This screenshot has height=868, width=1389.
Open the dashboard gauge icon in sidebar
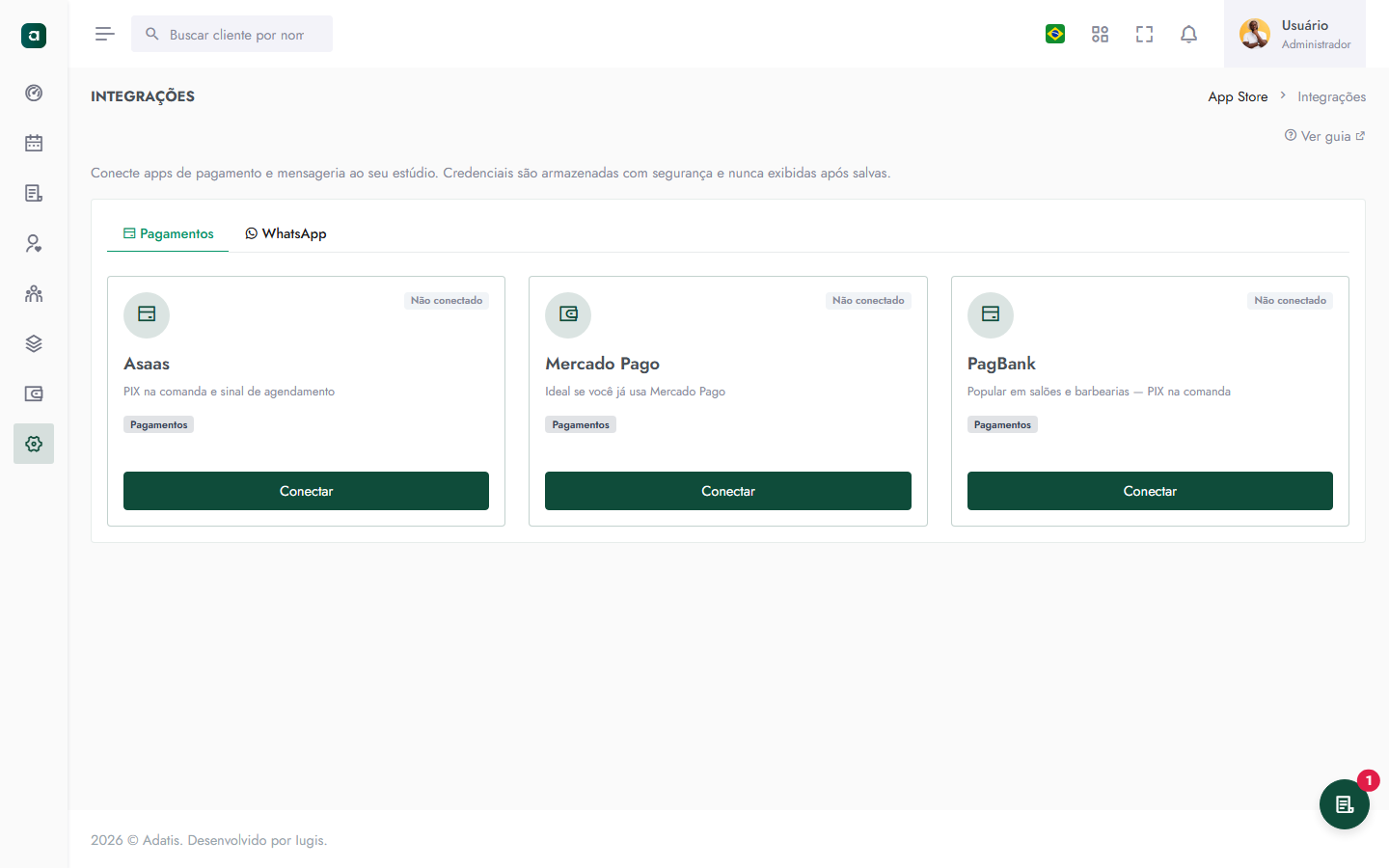pyautogui.click(x=34, y=94)
